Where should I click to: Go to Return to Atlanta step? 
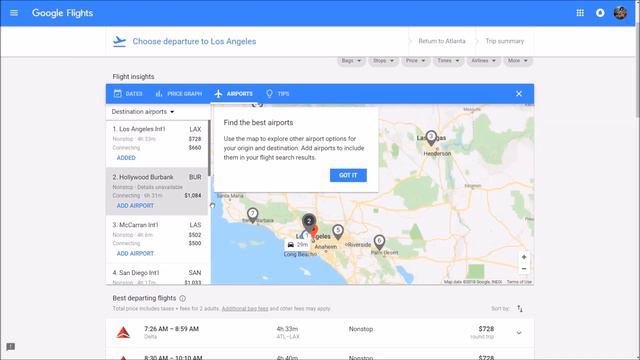442,41
